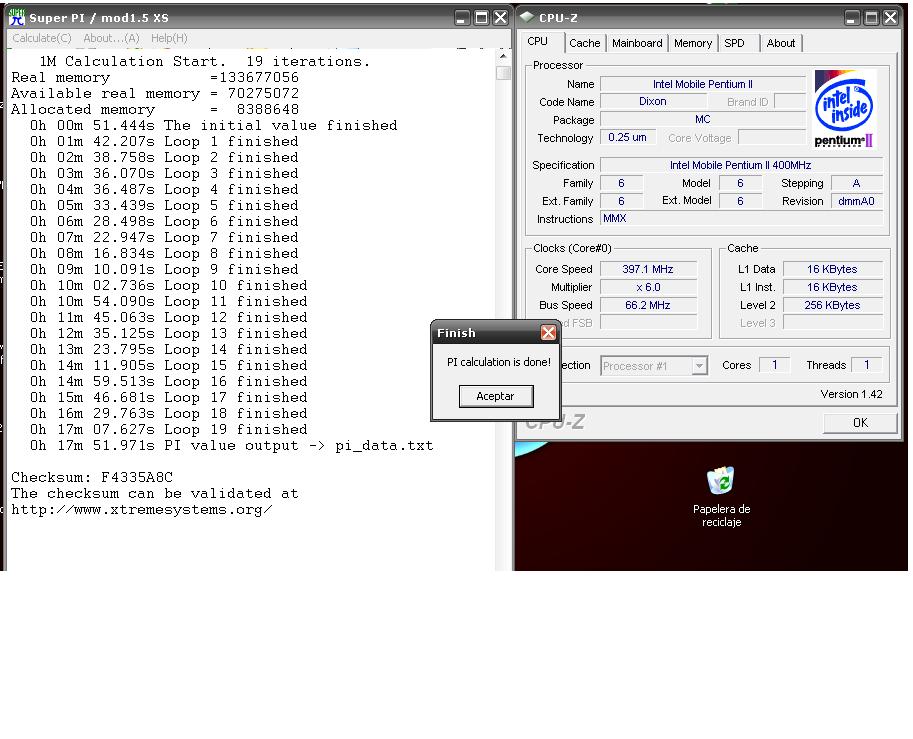Screen dimensions: 913x739
Task: Switch to the Cache tab
Action: tap(585, 43)
